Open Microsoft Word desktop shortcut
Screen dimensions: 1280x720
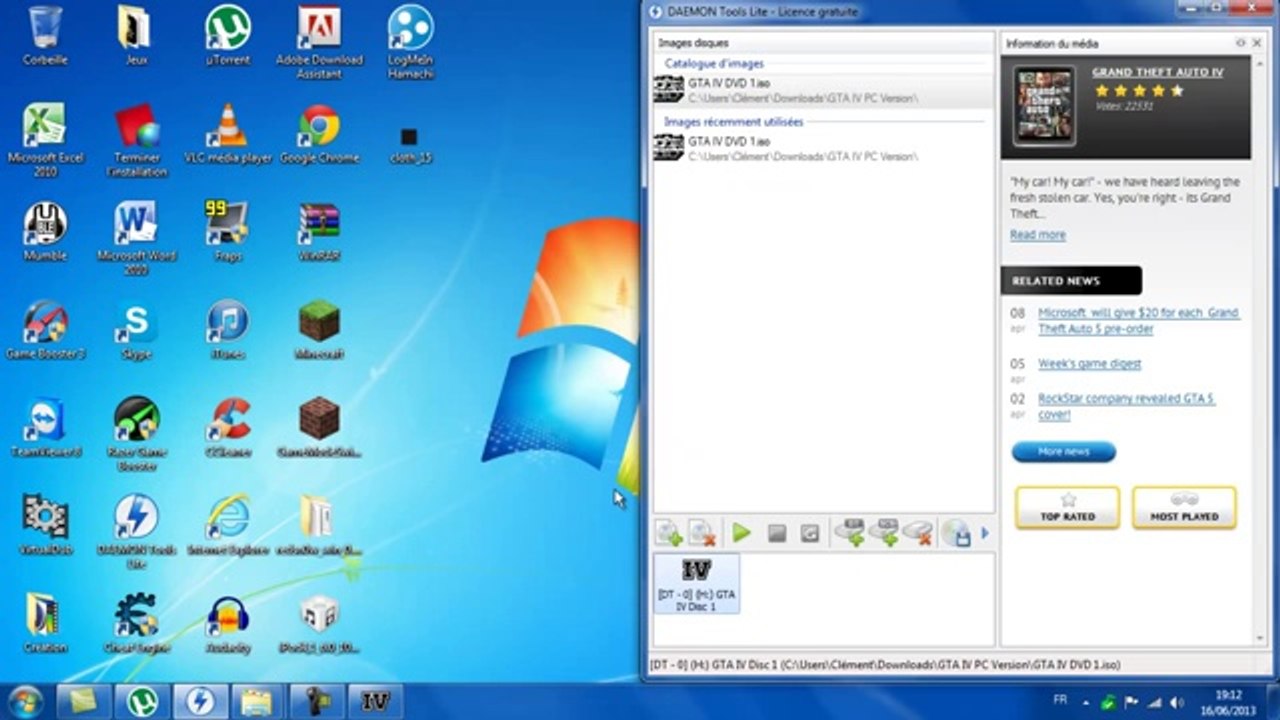(x=136, y=238)
